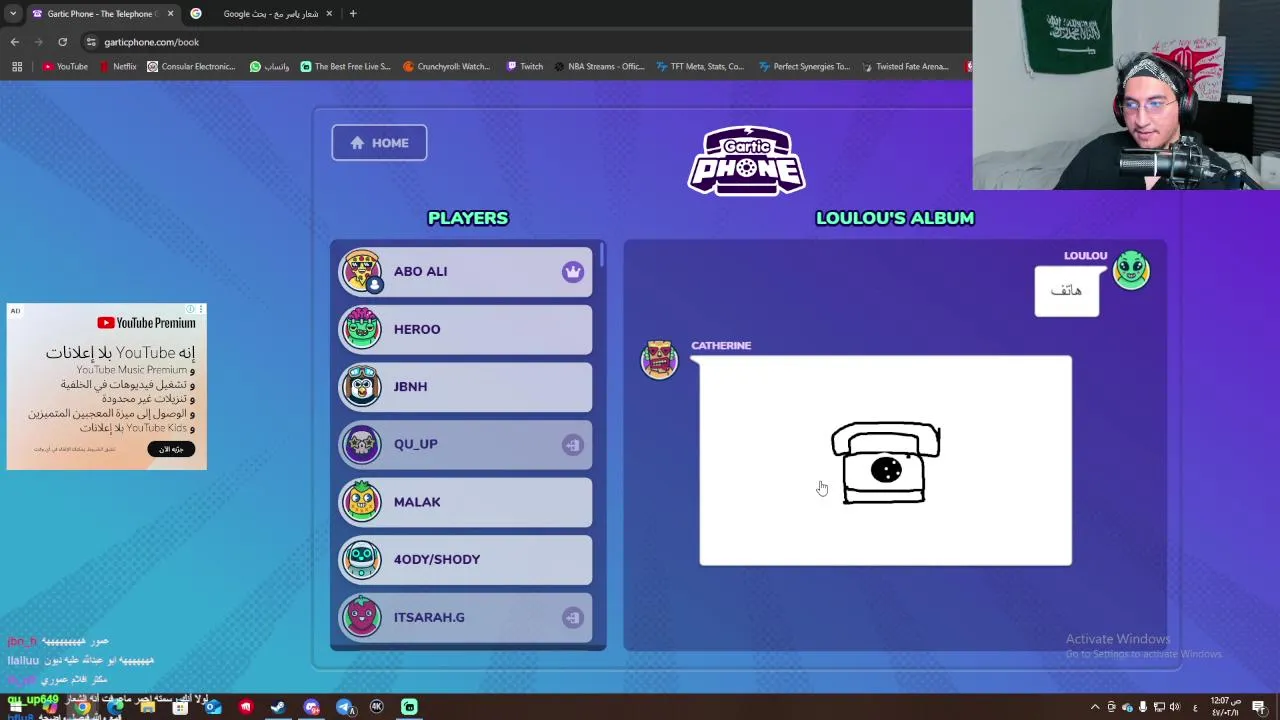Select player JBNH in the list
Viewport: 1280px width, 720px height.
click(465, 387)
